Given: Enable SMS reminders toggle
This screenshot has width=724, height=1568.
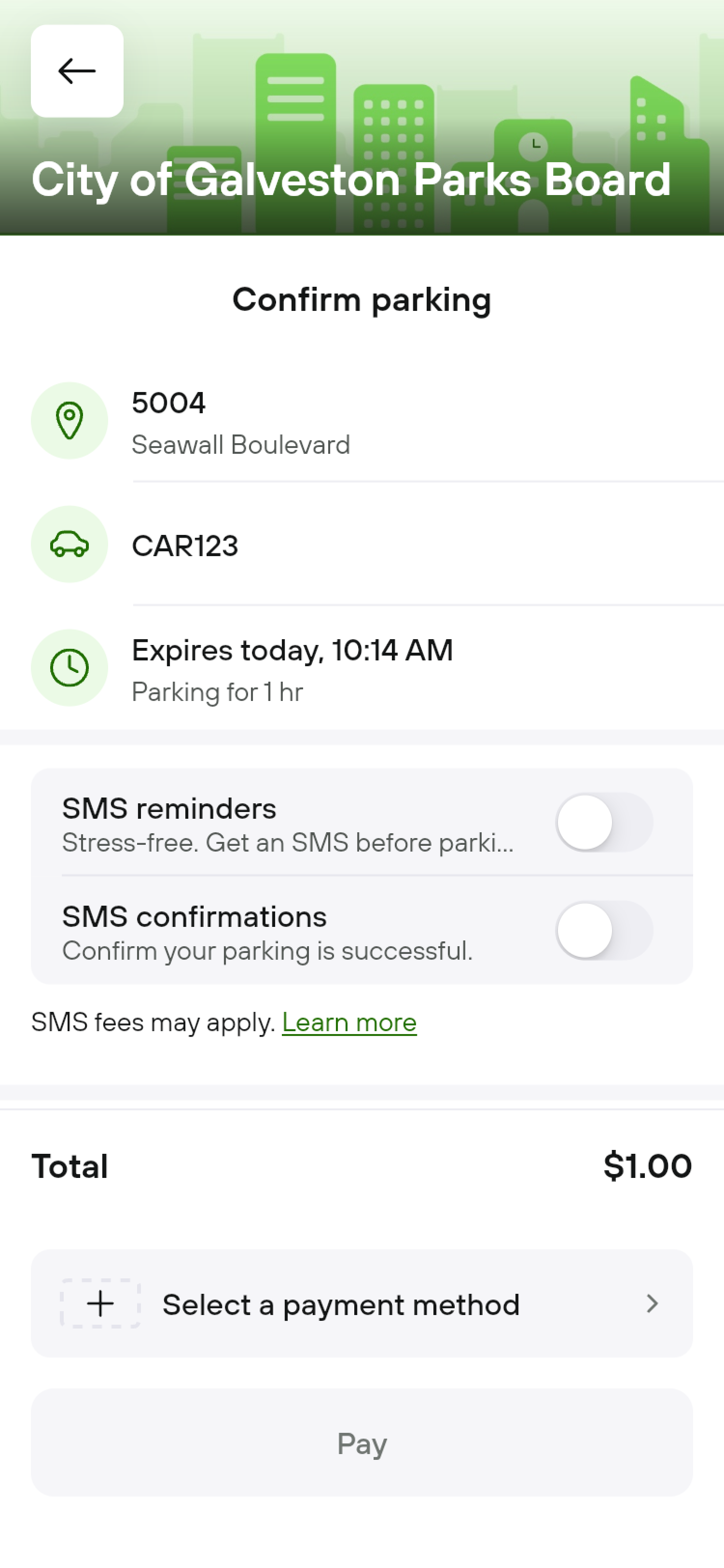Looking at the screenshot, I should (x=604, y=822).
